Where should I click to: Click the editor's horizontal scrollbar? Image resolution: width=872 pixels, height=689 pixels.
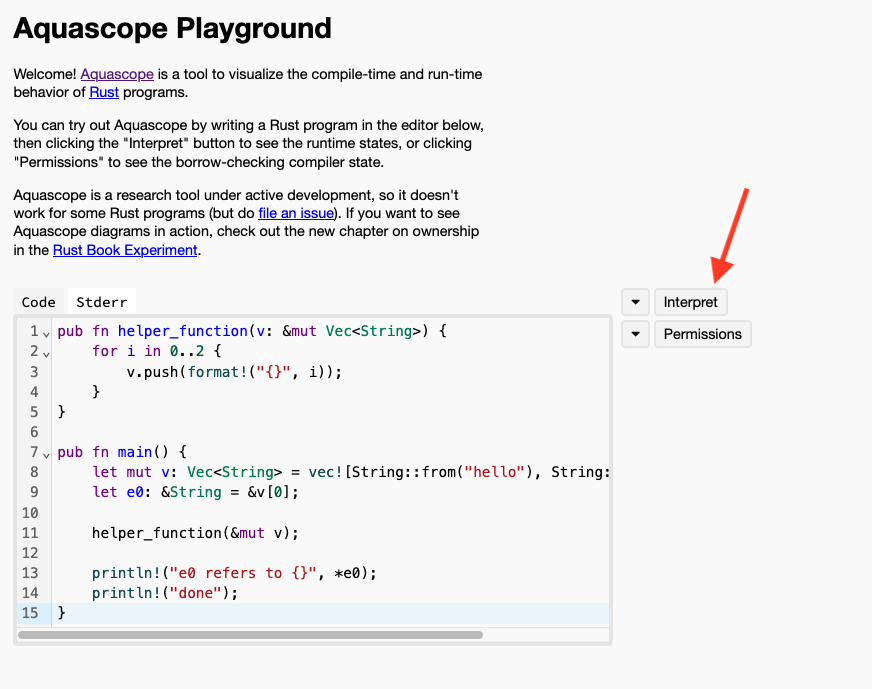(x=250, y=634)
